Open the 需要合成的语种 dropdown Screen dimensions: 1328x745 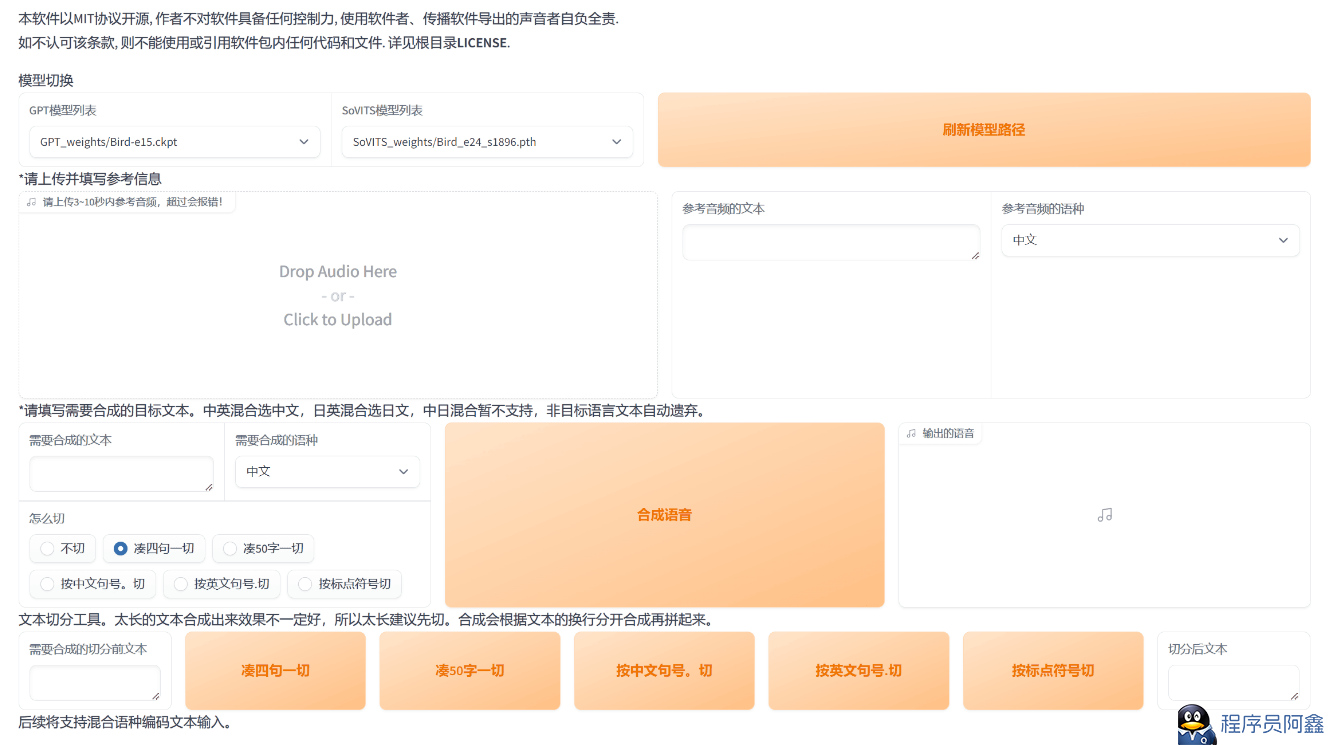pyautogui.click(x=327, y=471)
